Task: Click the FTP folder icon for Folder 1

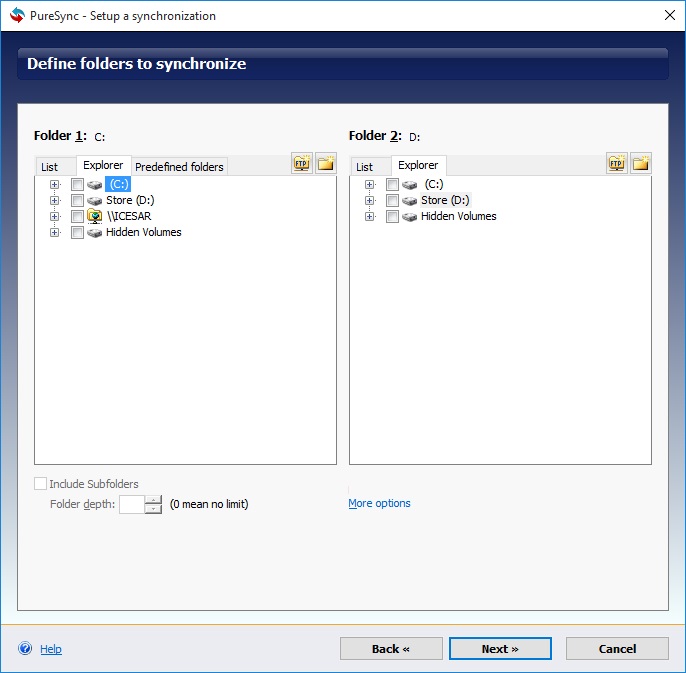Action: click(302, 164)
